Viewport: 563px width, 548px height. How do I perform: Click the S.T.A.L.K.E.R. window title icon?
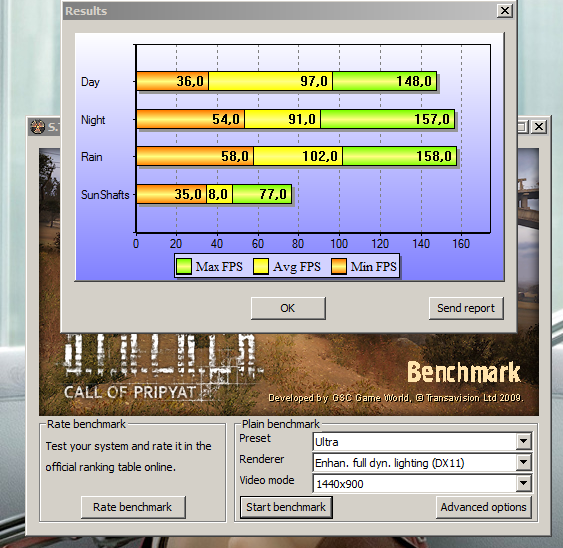[38, 126]
